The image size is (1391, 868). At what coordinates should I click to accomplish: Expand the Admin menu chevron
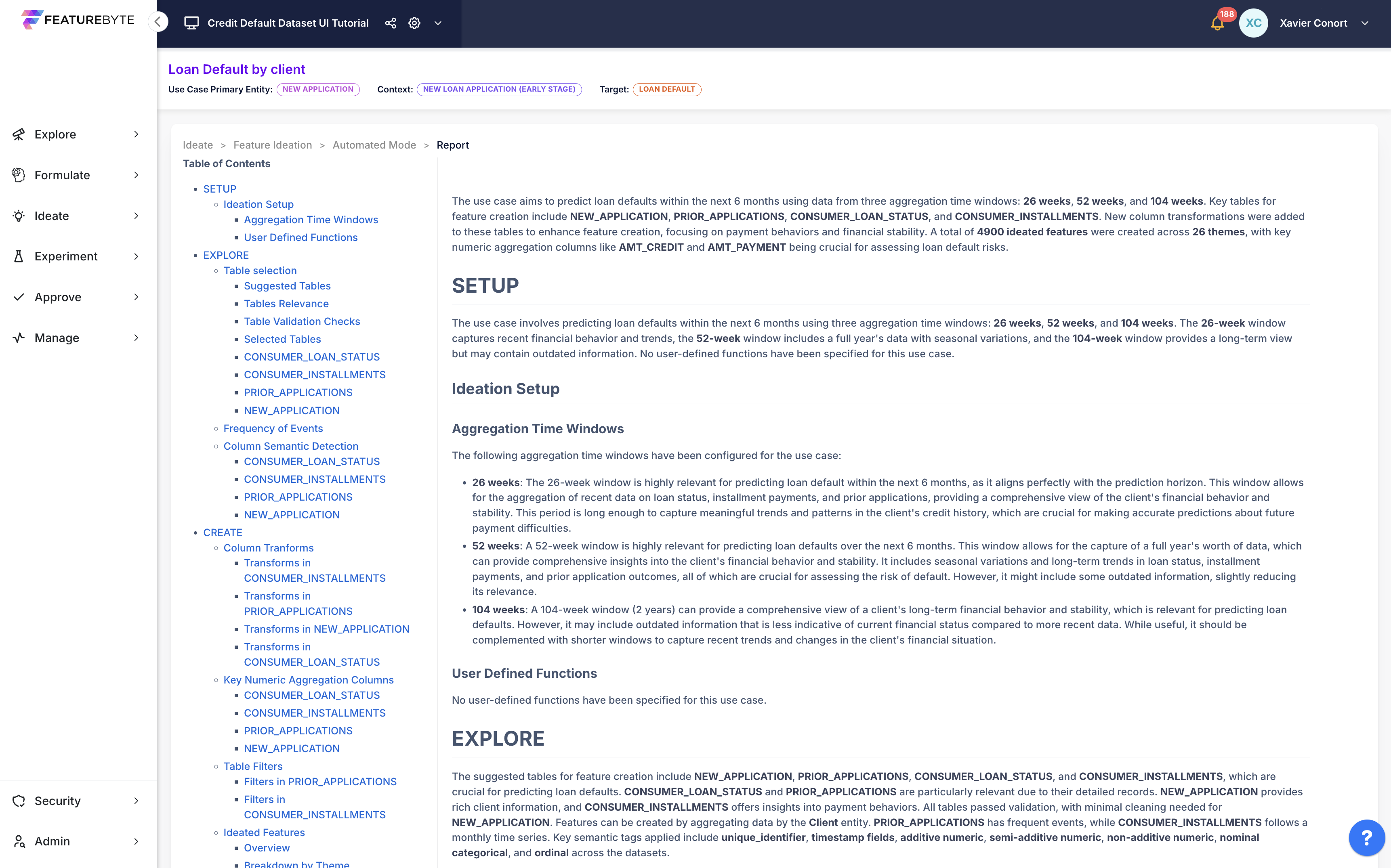click(136, 841)
